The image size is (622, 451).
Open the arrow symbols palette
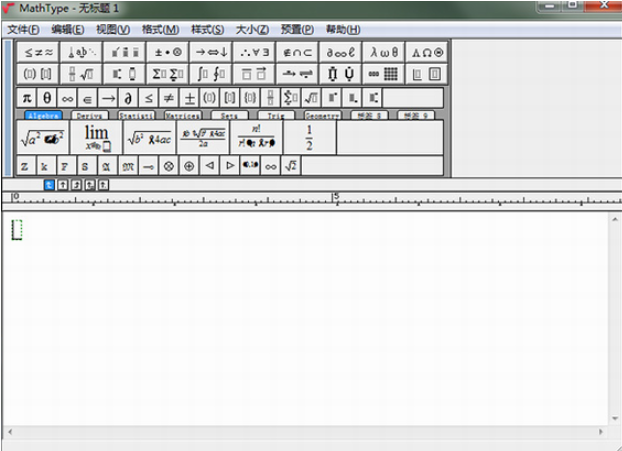tap(211, 52)
